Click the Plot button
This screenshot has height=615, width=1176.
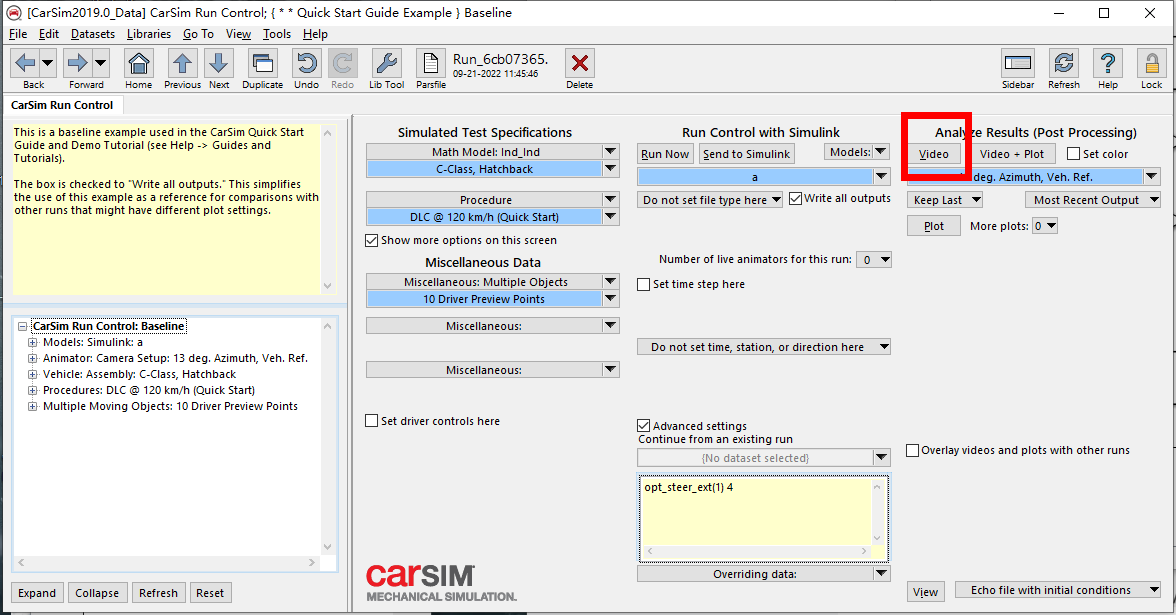pos(934,226)
